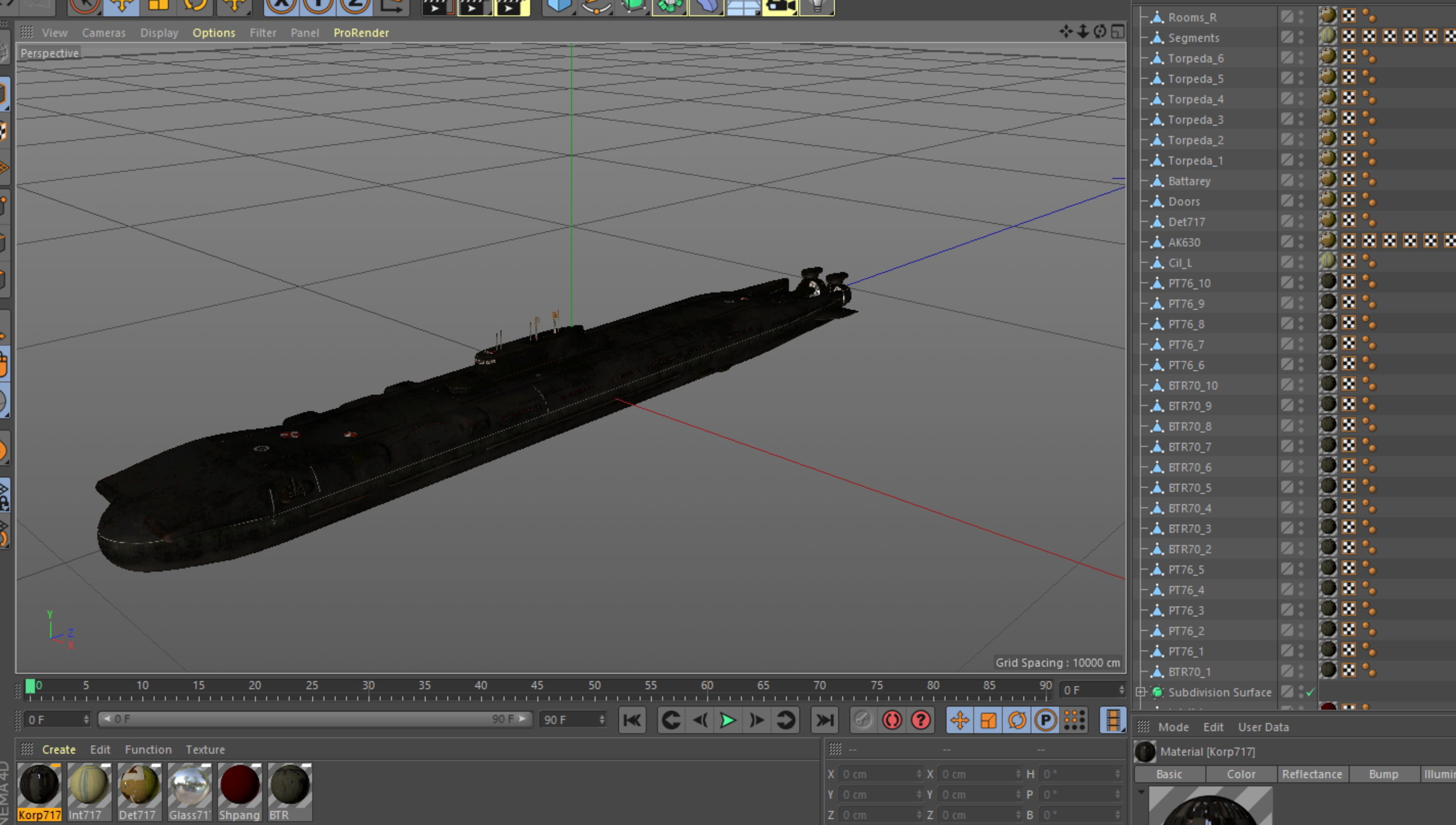1456x825 pixels.
Task: Toggle Parameter keyframe recording icon
Action: 1045,720
